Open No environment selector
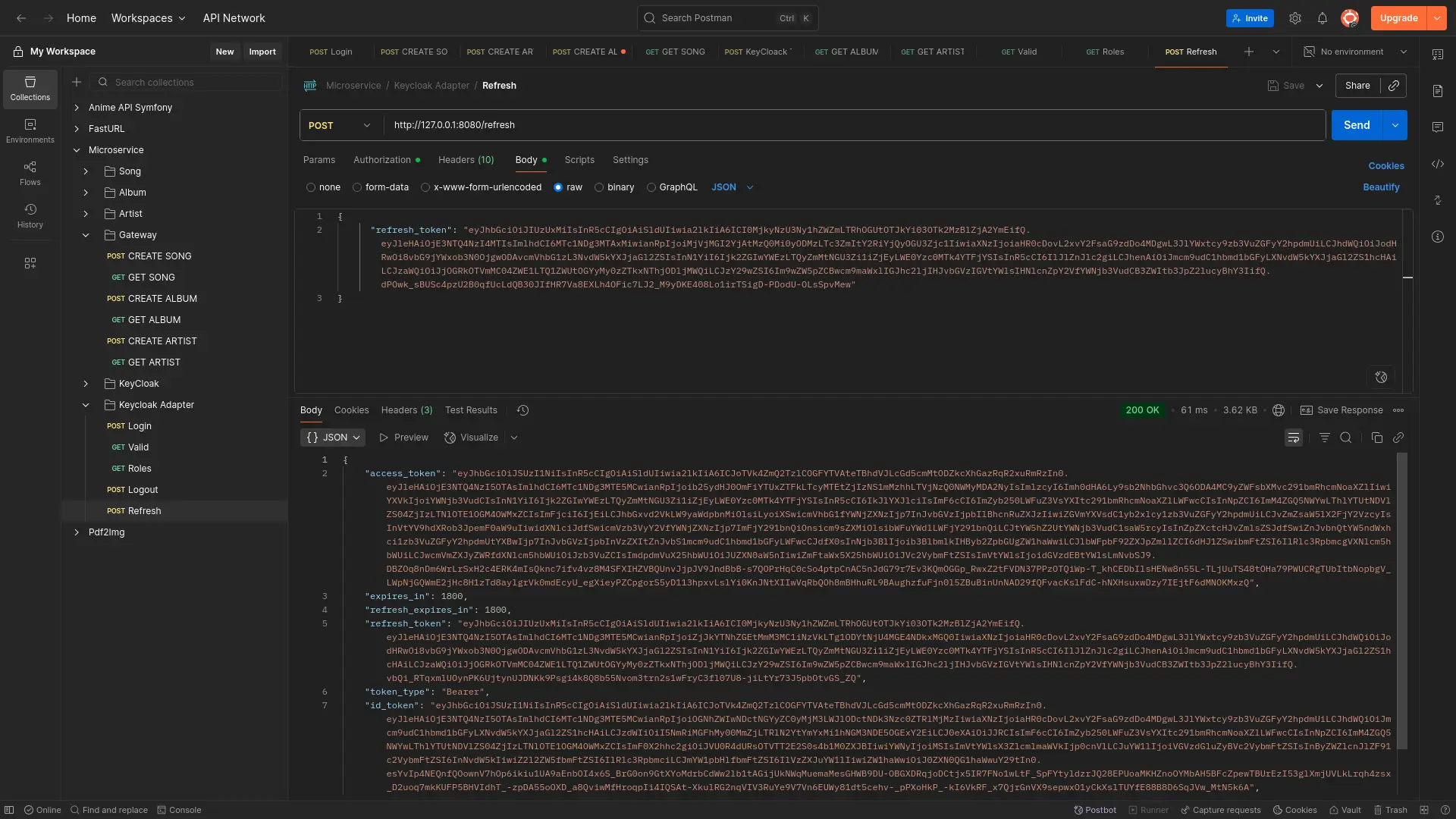This screenshot has width=1456, height=819. click(x=1354, y=52)
